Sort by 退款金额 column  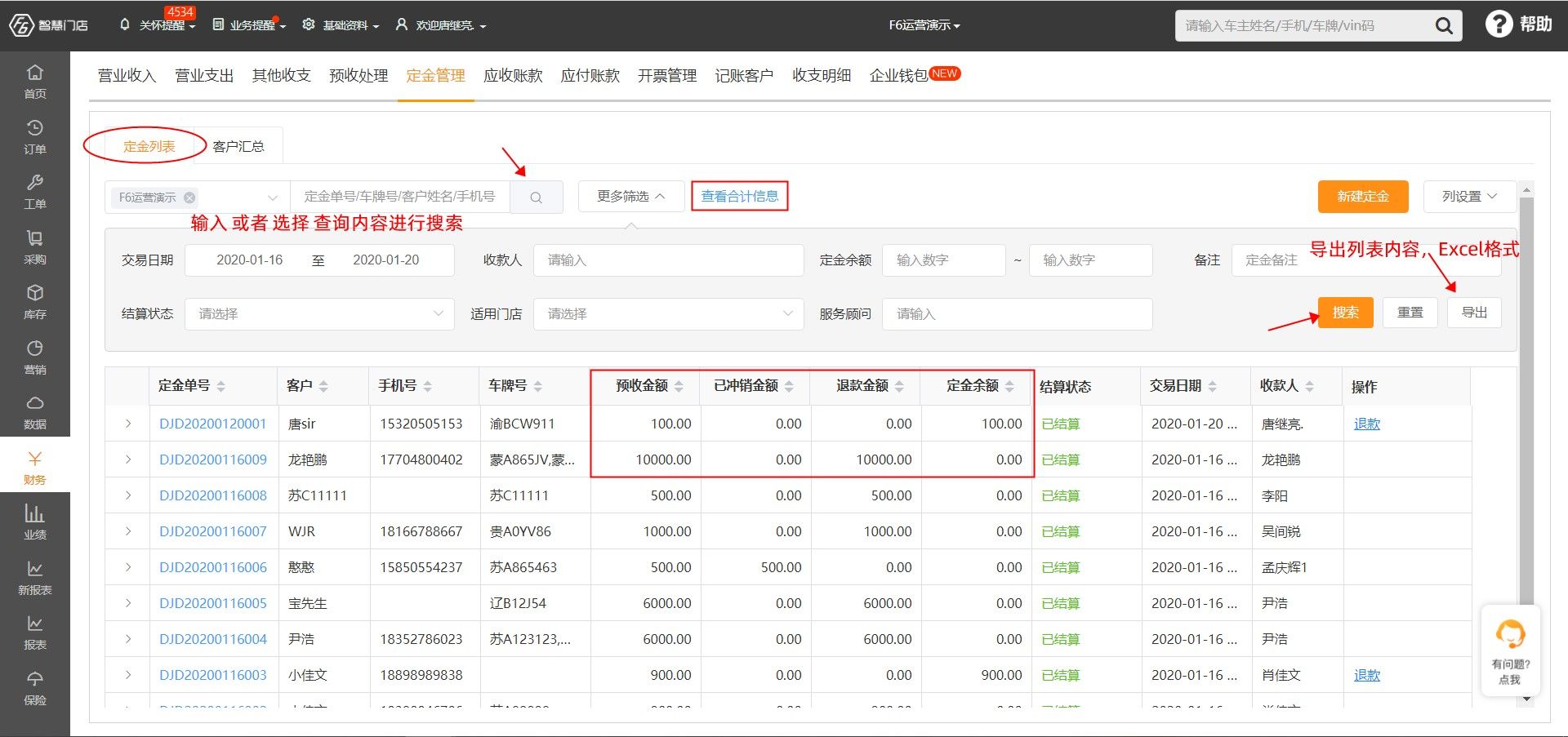pyautogui.click(x=899, y=386)
